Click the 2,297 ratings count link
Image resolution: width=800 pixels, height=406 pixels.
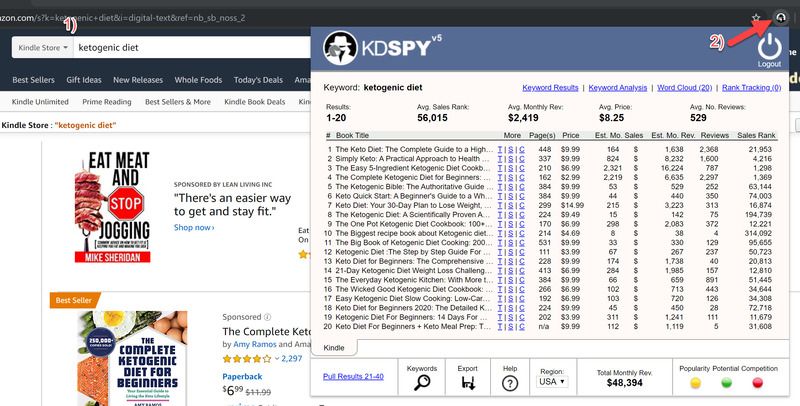point(292,359)
